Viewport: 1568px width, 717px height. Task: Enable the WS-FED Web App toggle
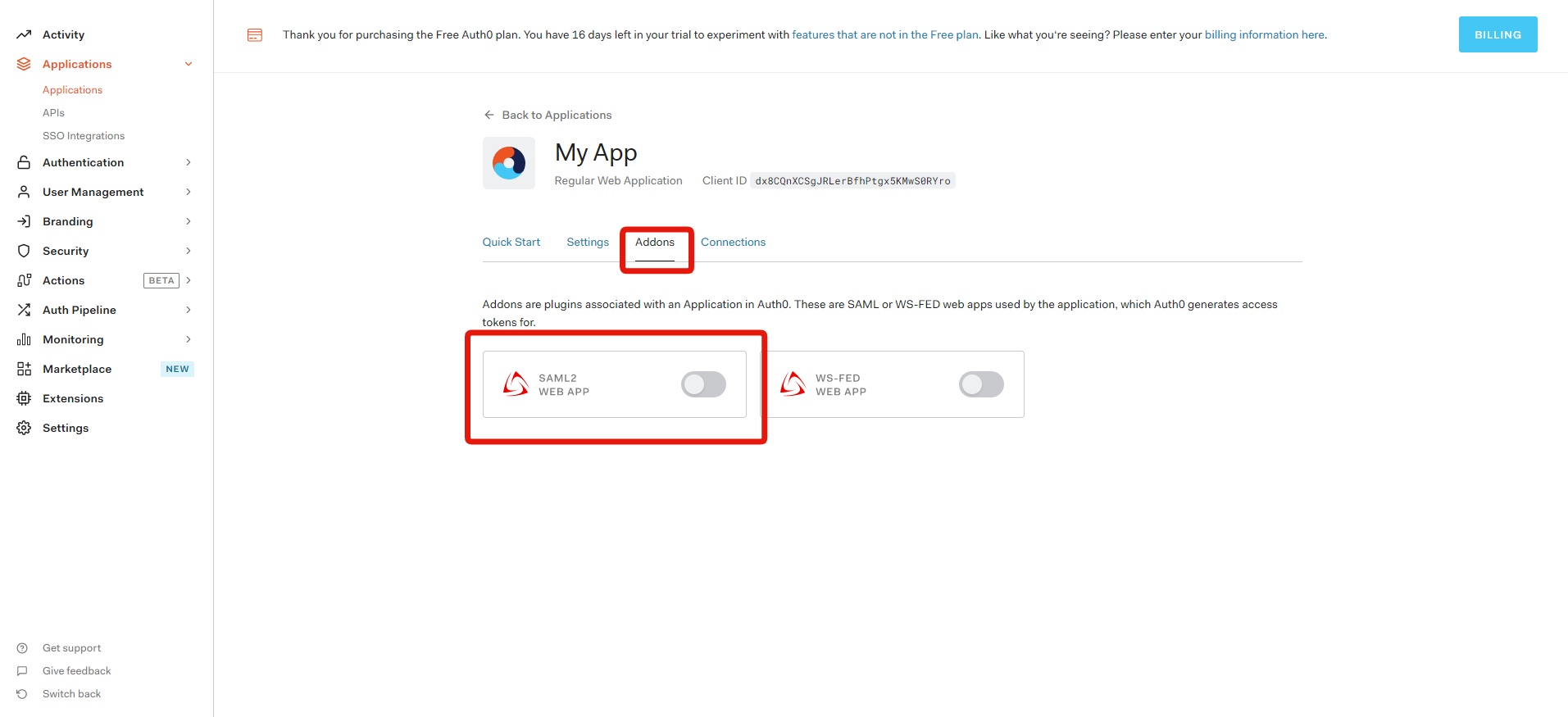[981, 384]
